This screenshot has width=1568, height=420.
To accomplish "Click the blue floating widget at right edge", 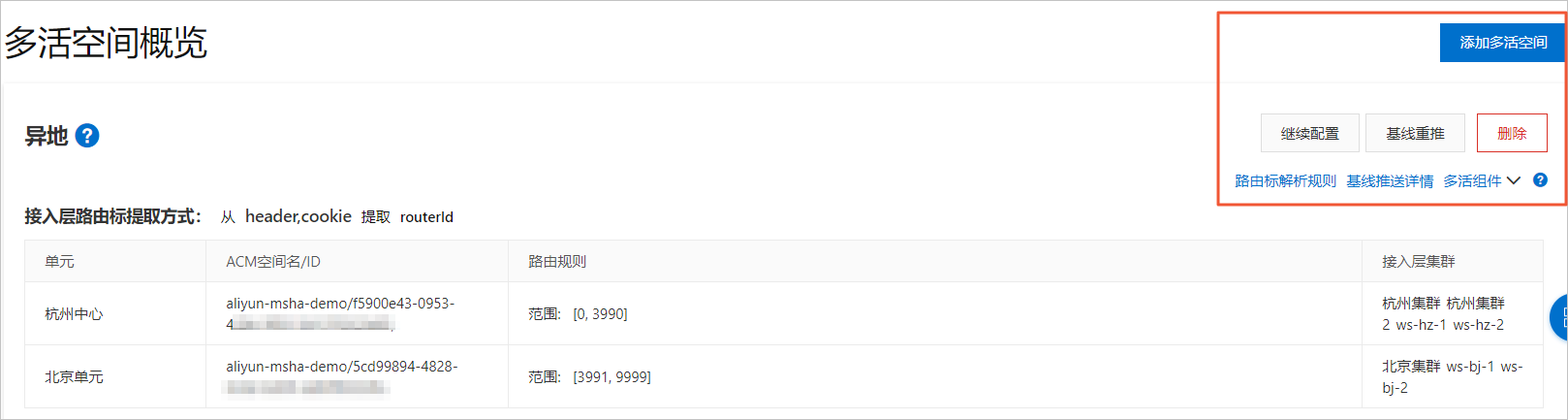I will pos(1559,317).
